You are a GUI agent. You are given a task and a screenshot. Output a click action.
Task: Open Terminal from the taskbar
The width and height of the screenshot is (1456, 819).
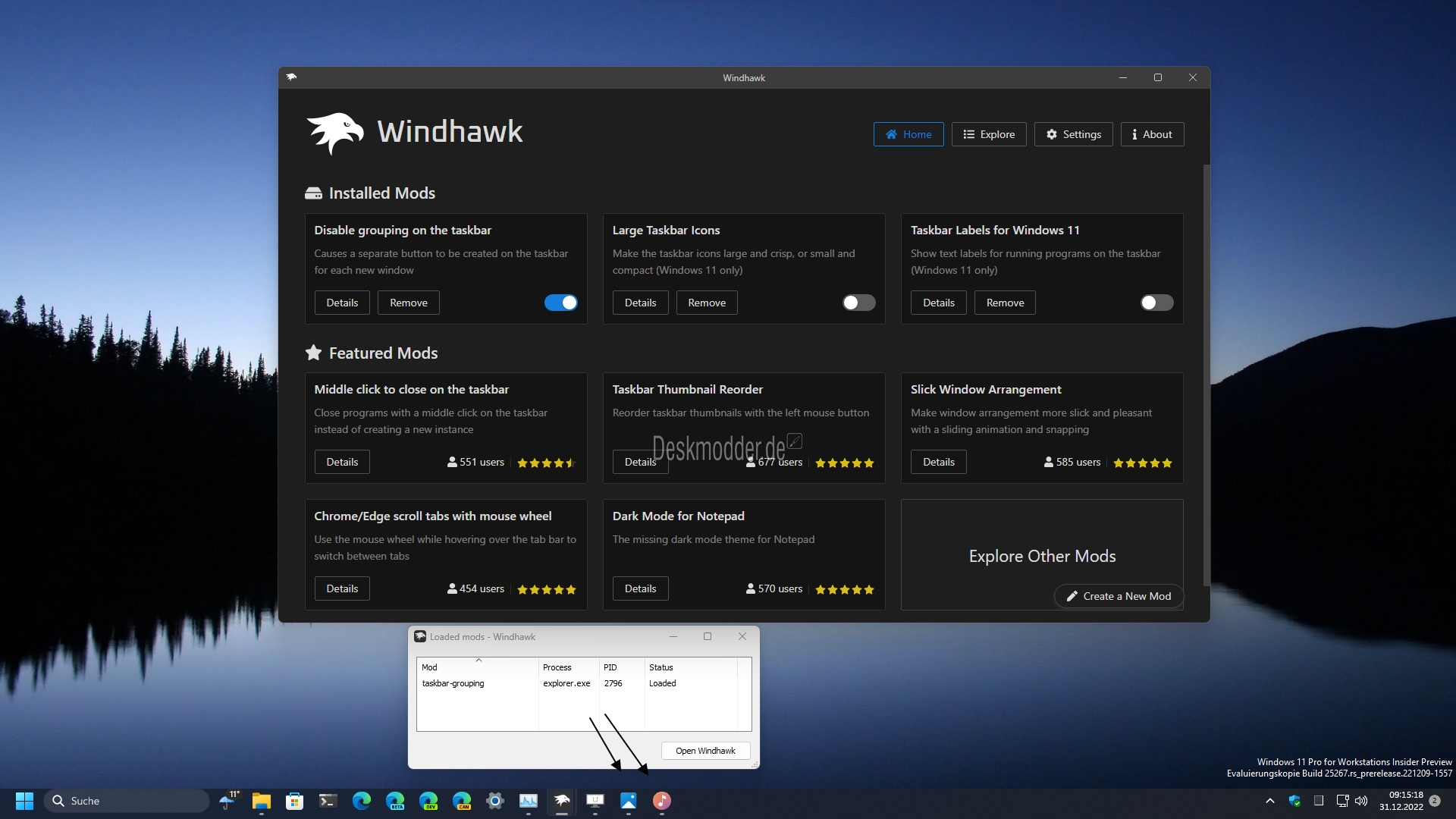tap(328, 801)
